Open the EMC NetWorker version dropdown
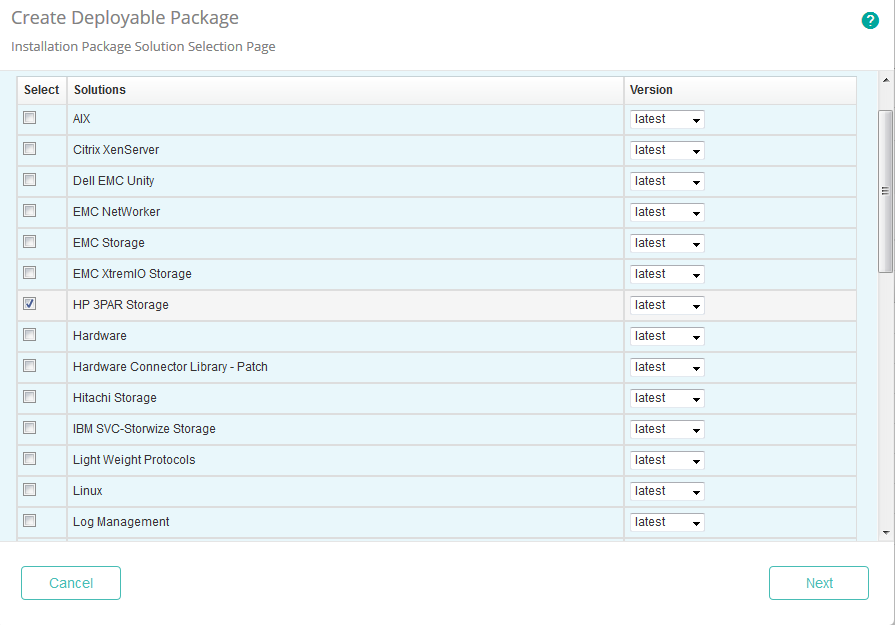The image size is (895, 625). (x=667, y=212)
